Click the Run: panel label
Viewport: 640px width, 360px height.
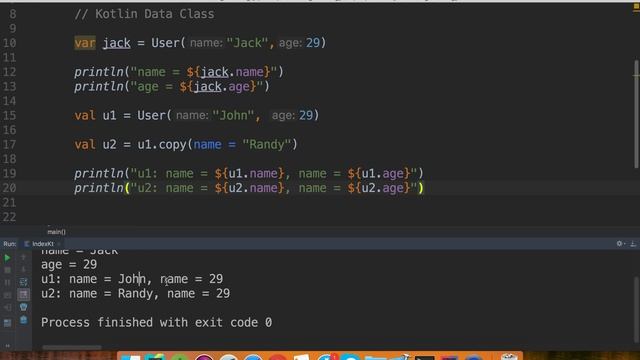click(10, 244)
